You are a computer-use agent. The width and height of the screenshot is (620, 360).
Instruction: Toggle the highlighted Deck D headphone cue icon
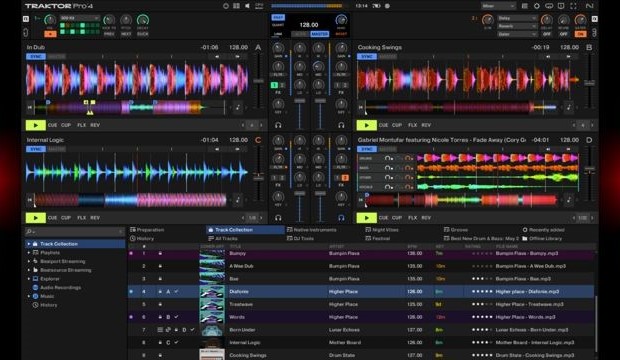point(341,218)
